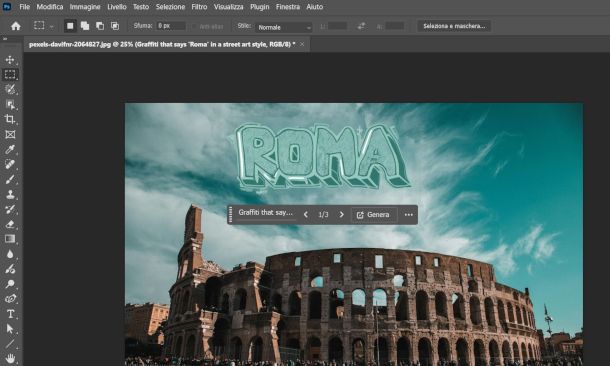
Task: Select the Gradient tool
Action: [x=10, y=239]
